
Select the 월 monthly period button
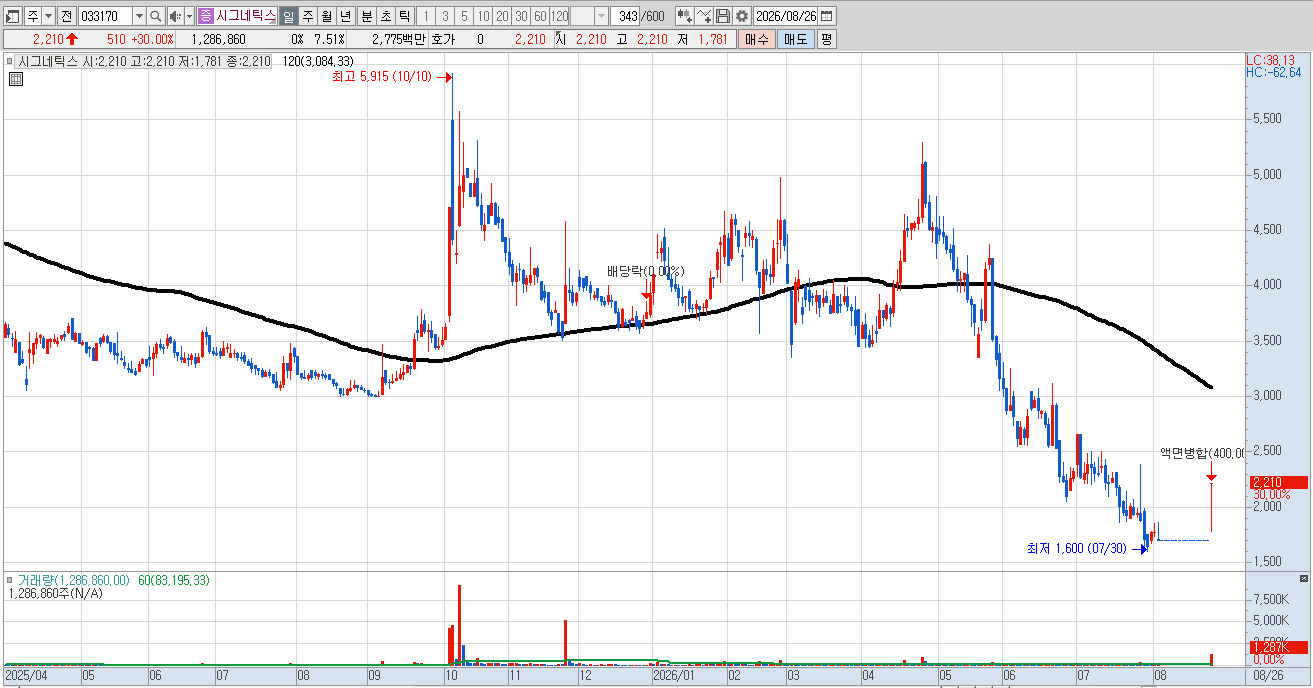point(326,16)
